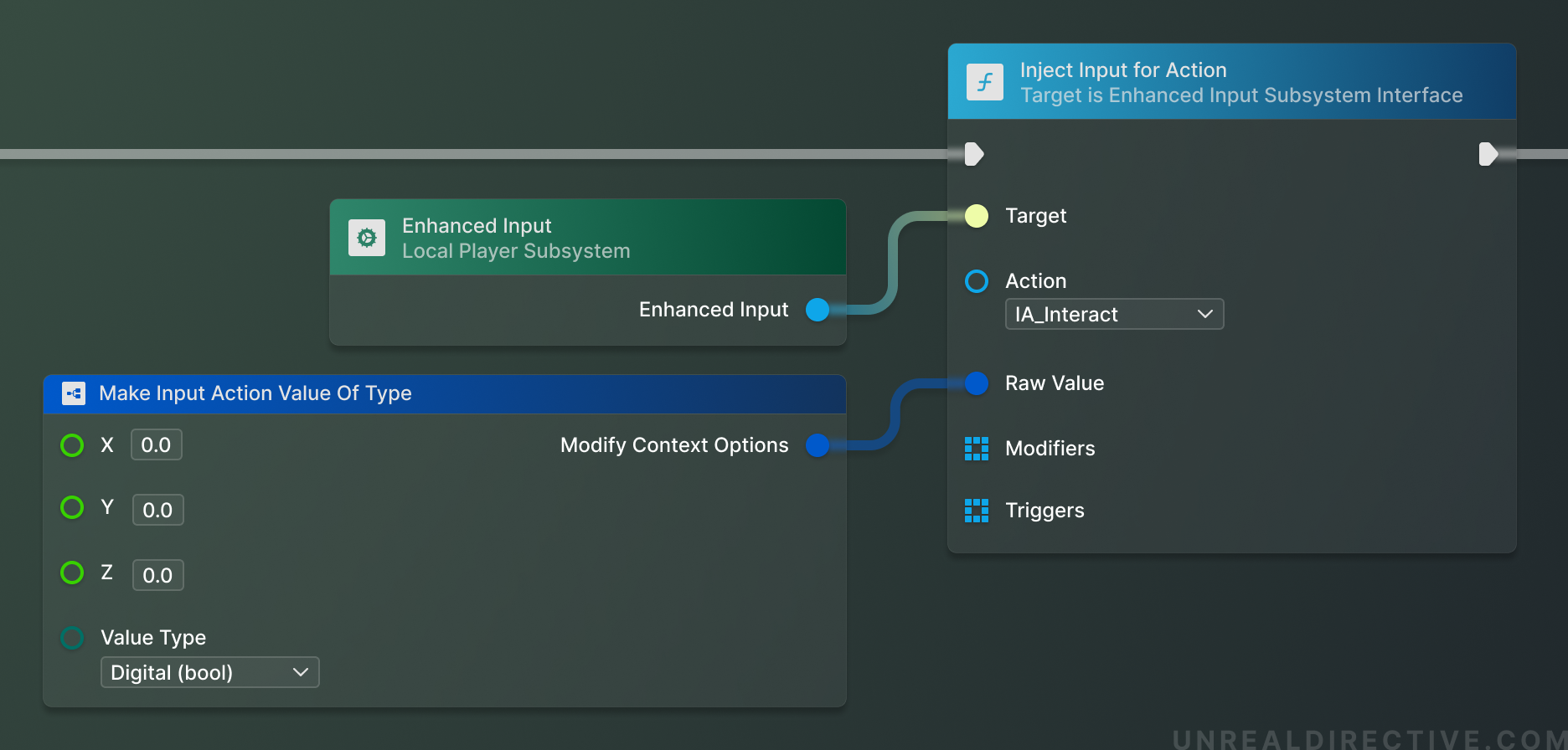Click the Triggers array pin icon

[976, 511]
